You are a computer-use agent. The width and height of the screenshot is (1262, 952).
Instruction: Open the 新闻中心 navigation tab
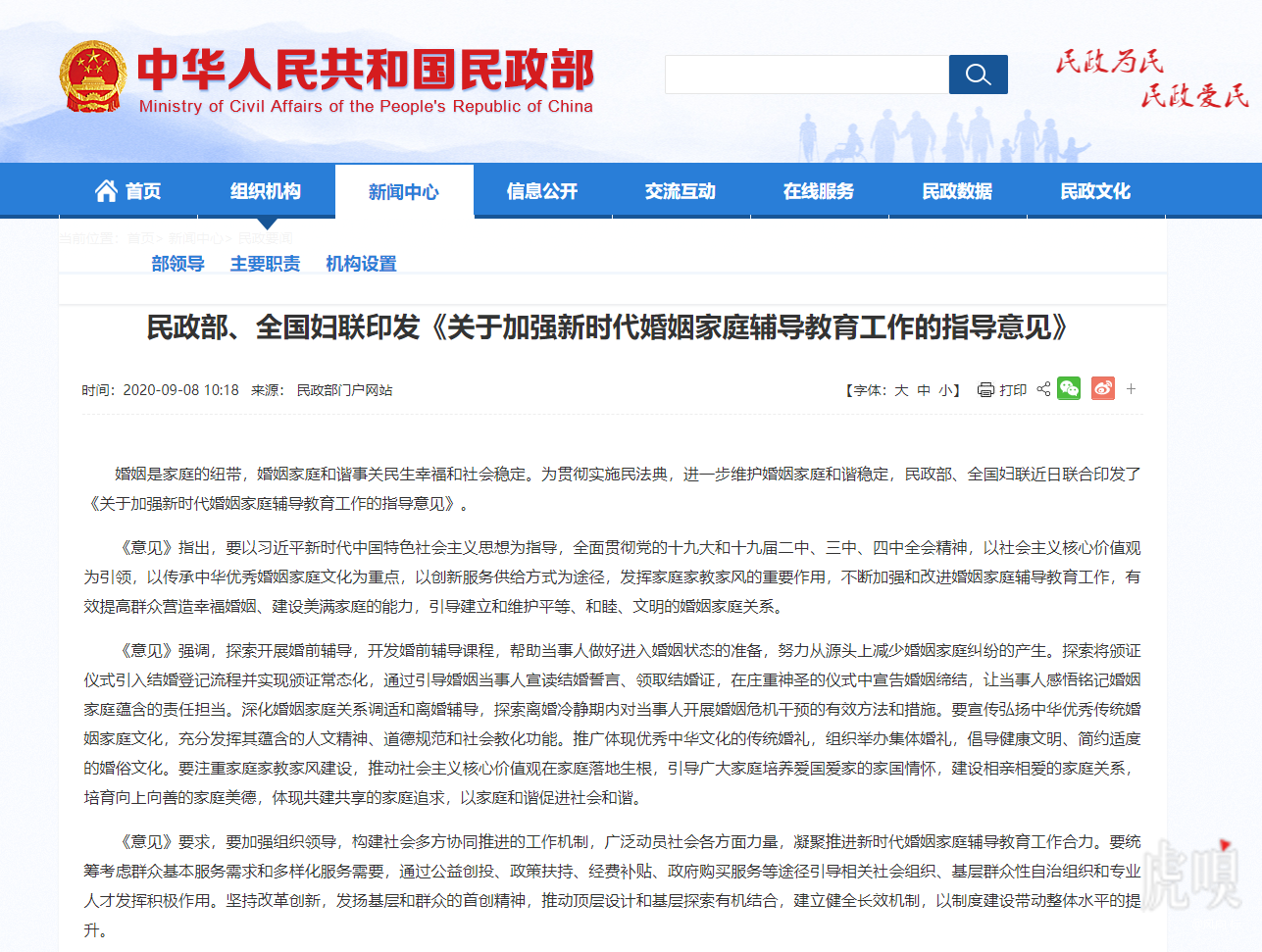coord(404,191)
